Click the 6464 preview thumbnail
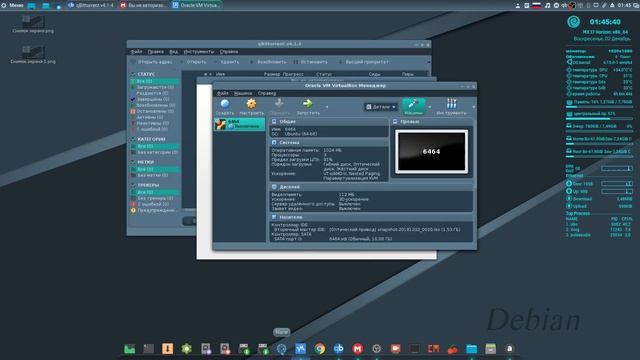The width and height of the screenshot is (640, 360). (x=431, y=151)
